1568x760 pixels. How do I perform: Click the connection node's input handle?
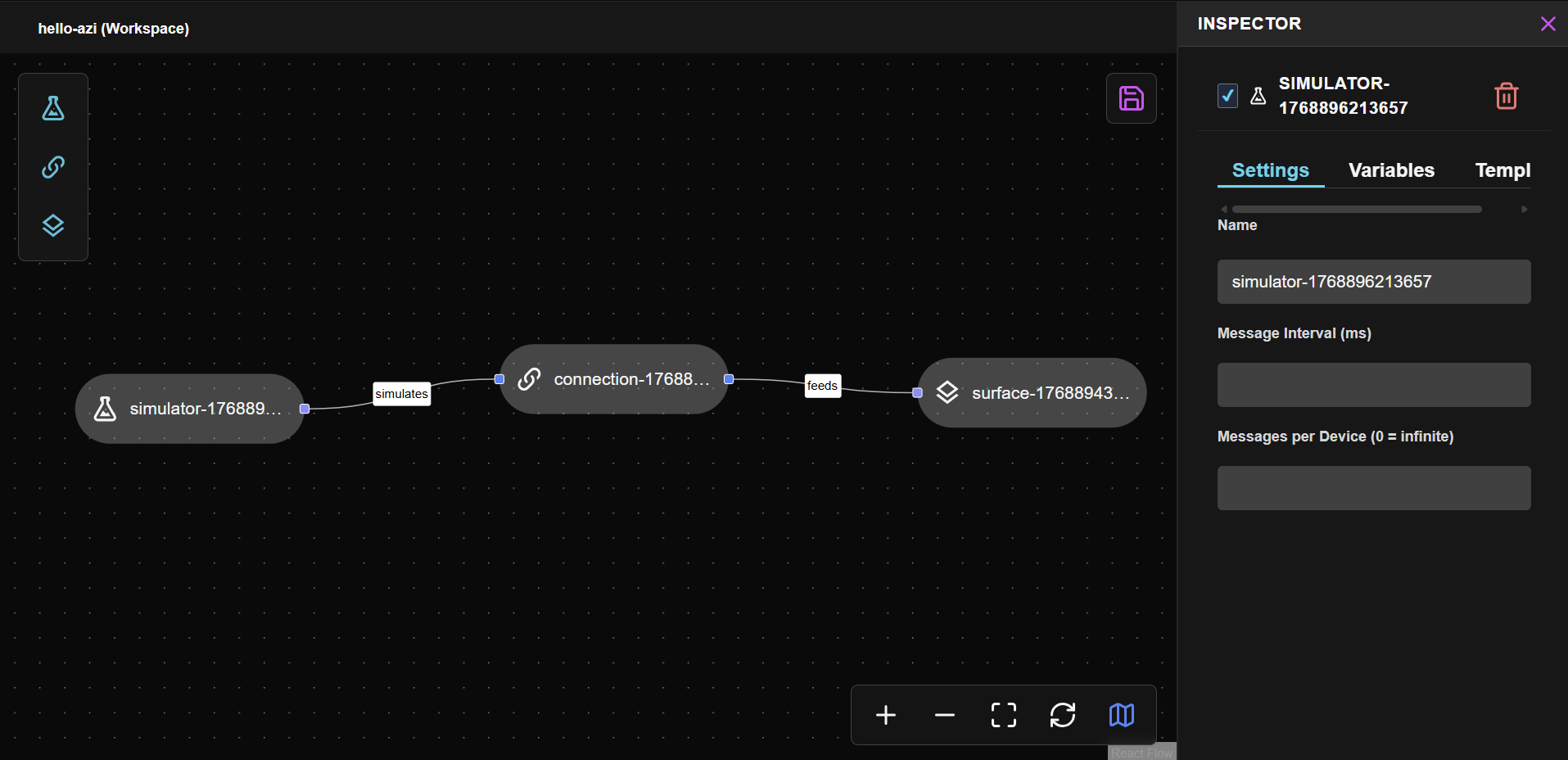click(499, 379)
